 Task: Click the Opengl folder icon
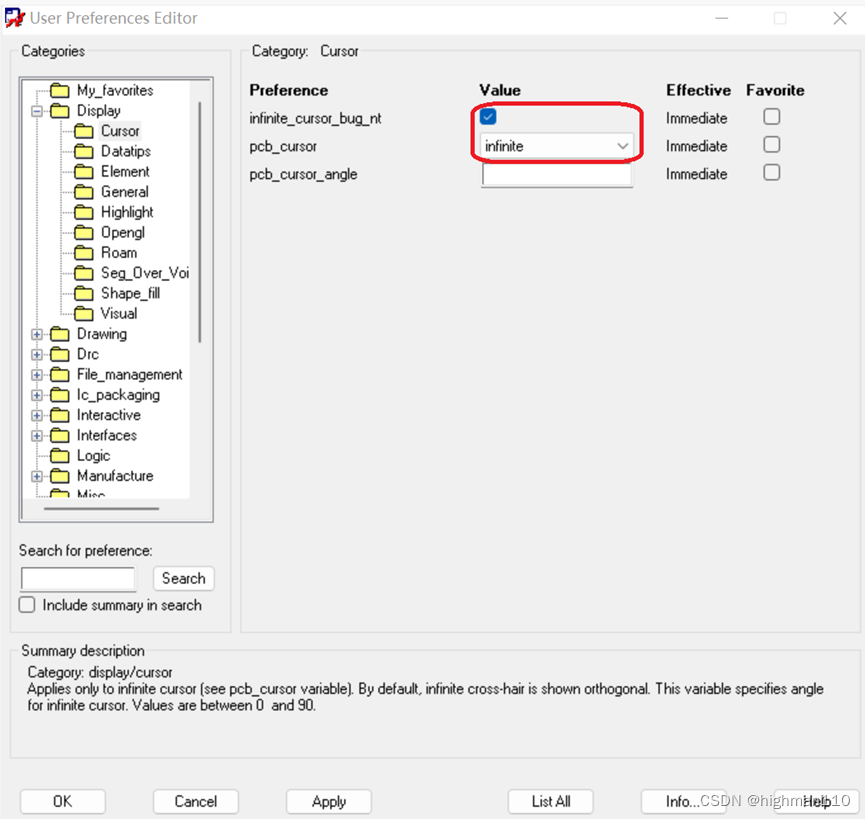[x=84, y=232]
